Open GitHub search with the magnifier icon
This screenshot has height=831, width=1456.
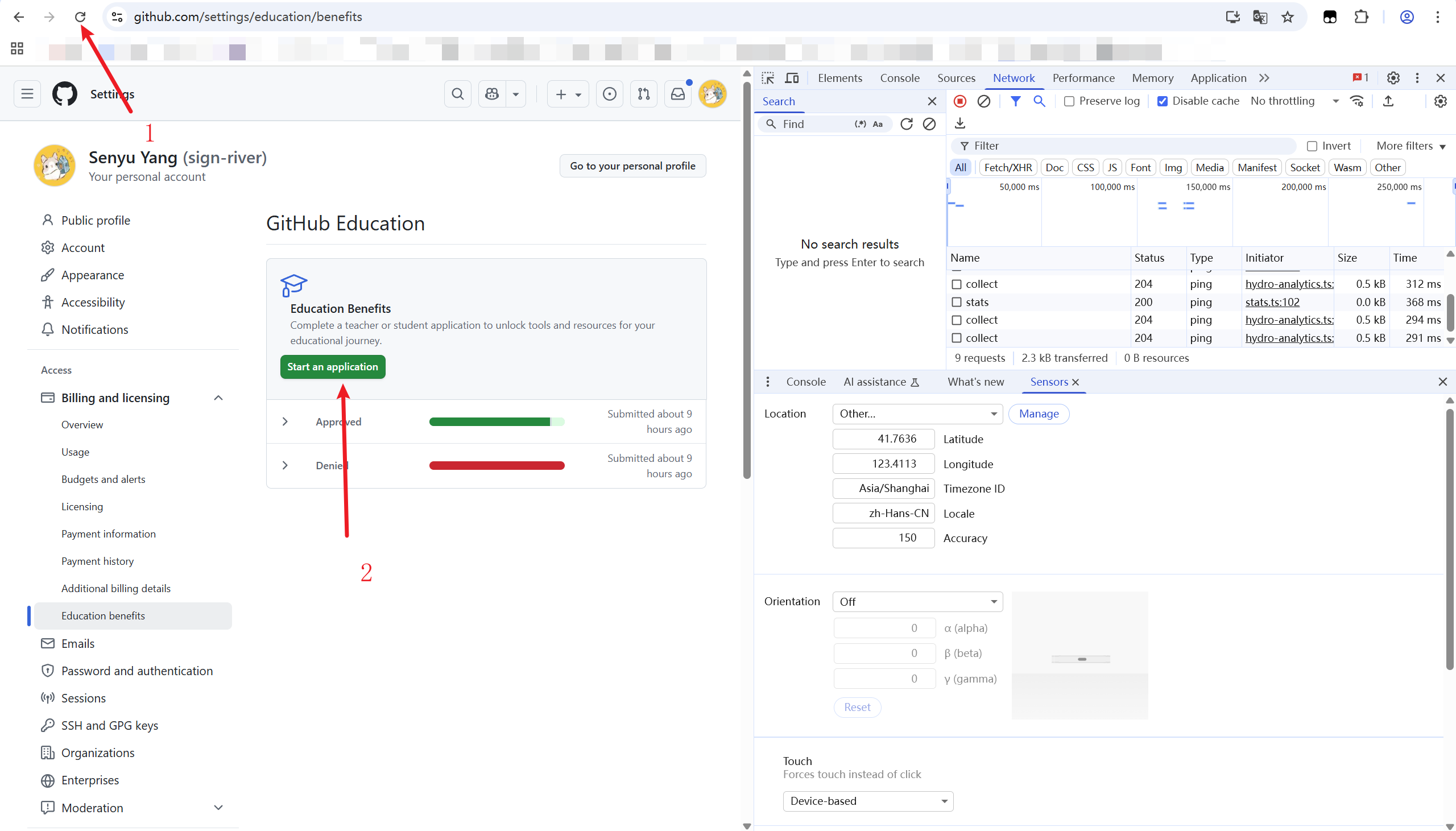(x=458, y=94)
